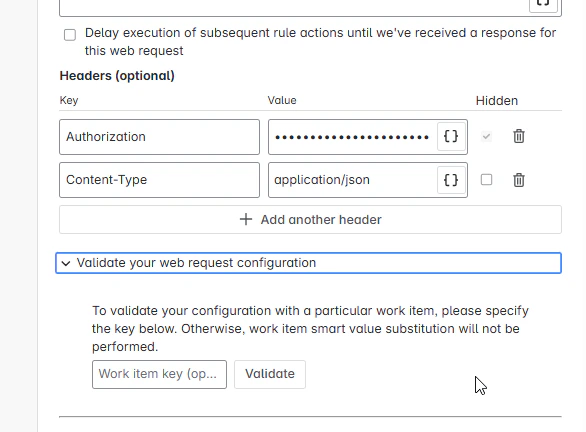Toggle Hidden checkbox for Authorization header
The width and height of the screenshot is (586, 432).
(x=486, y=136)
